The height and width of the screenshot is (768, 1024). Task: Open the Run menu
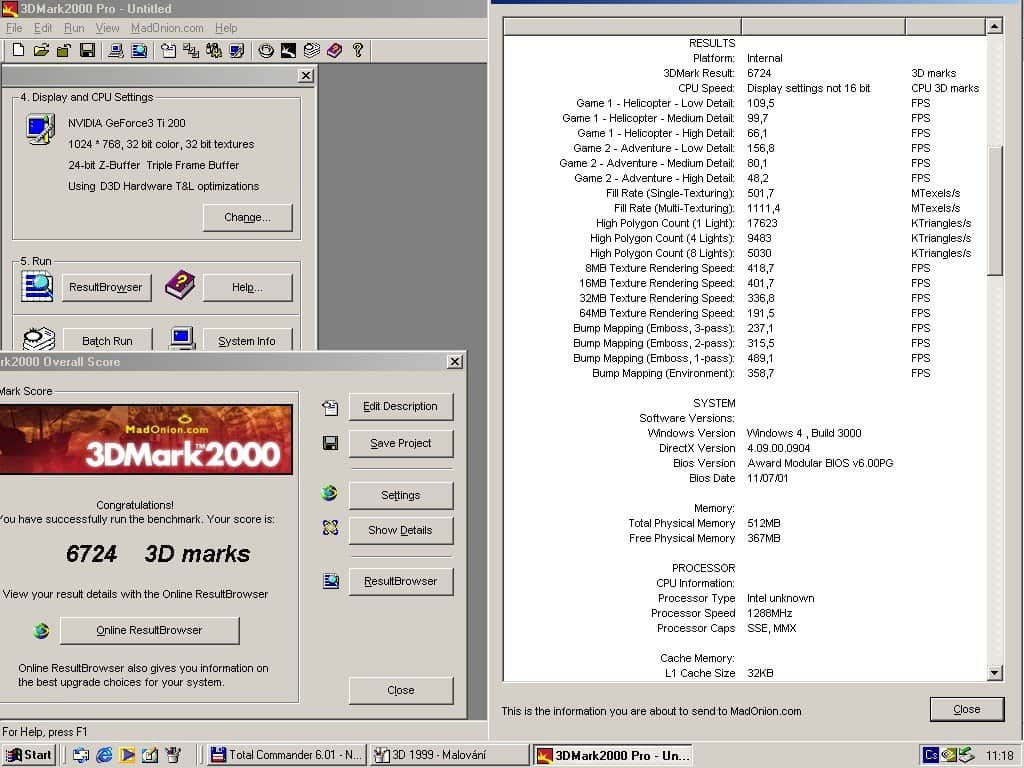[x=74, y=28]
